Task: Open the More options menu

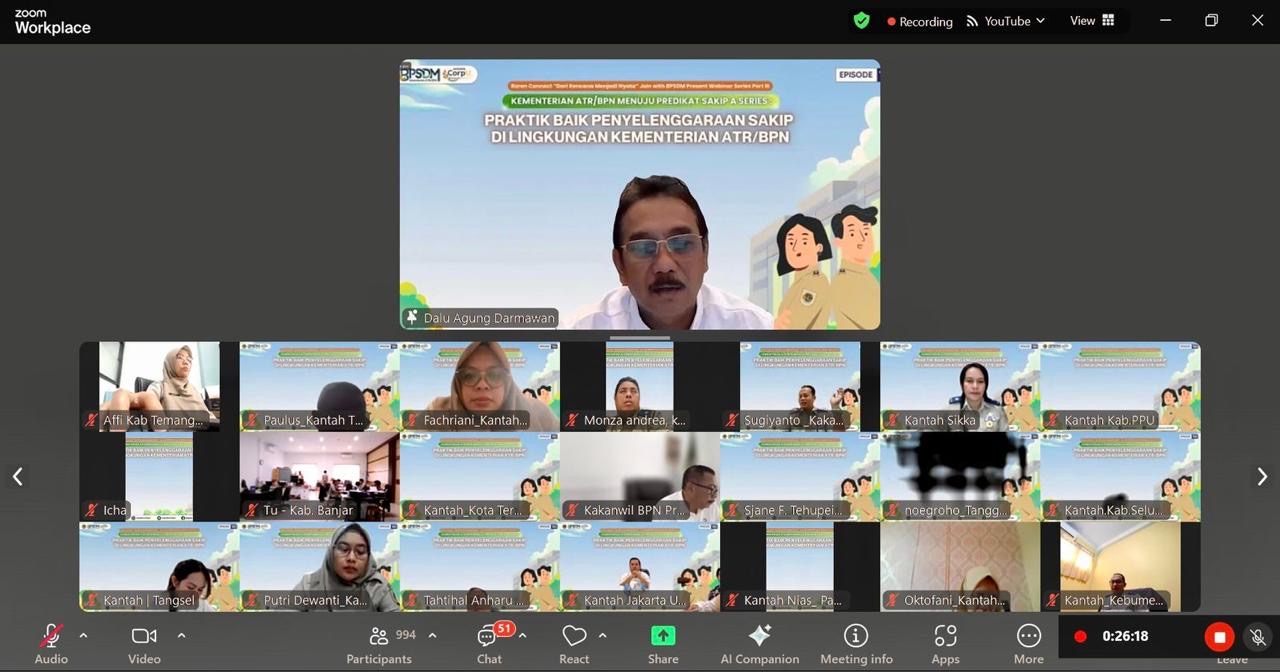Action: click(x=1028, y=637)
